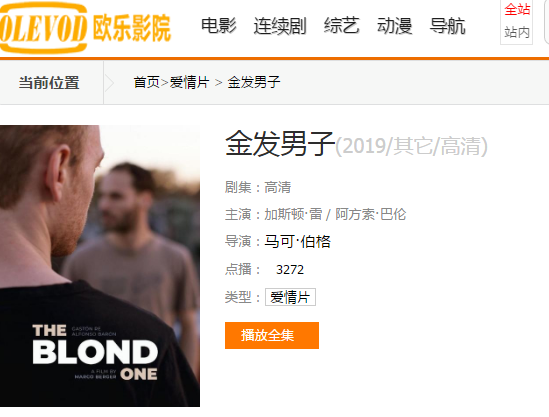Open the 动漫 menu
This screenshot has height=417, width=549.
click(394, 26)
